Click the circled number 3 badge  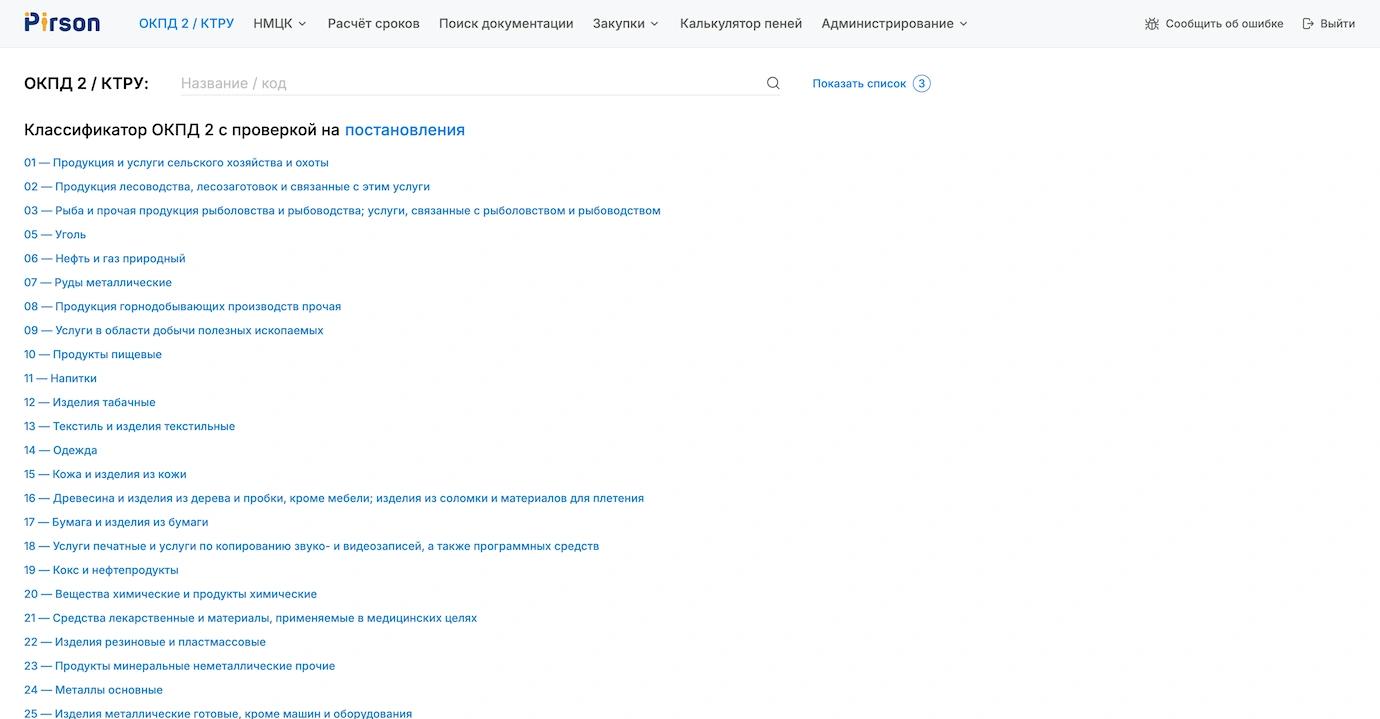point(921,84)
